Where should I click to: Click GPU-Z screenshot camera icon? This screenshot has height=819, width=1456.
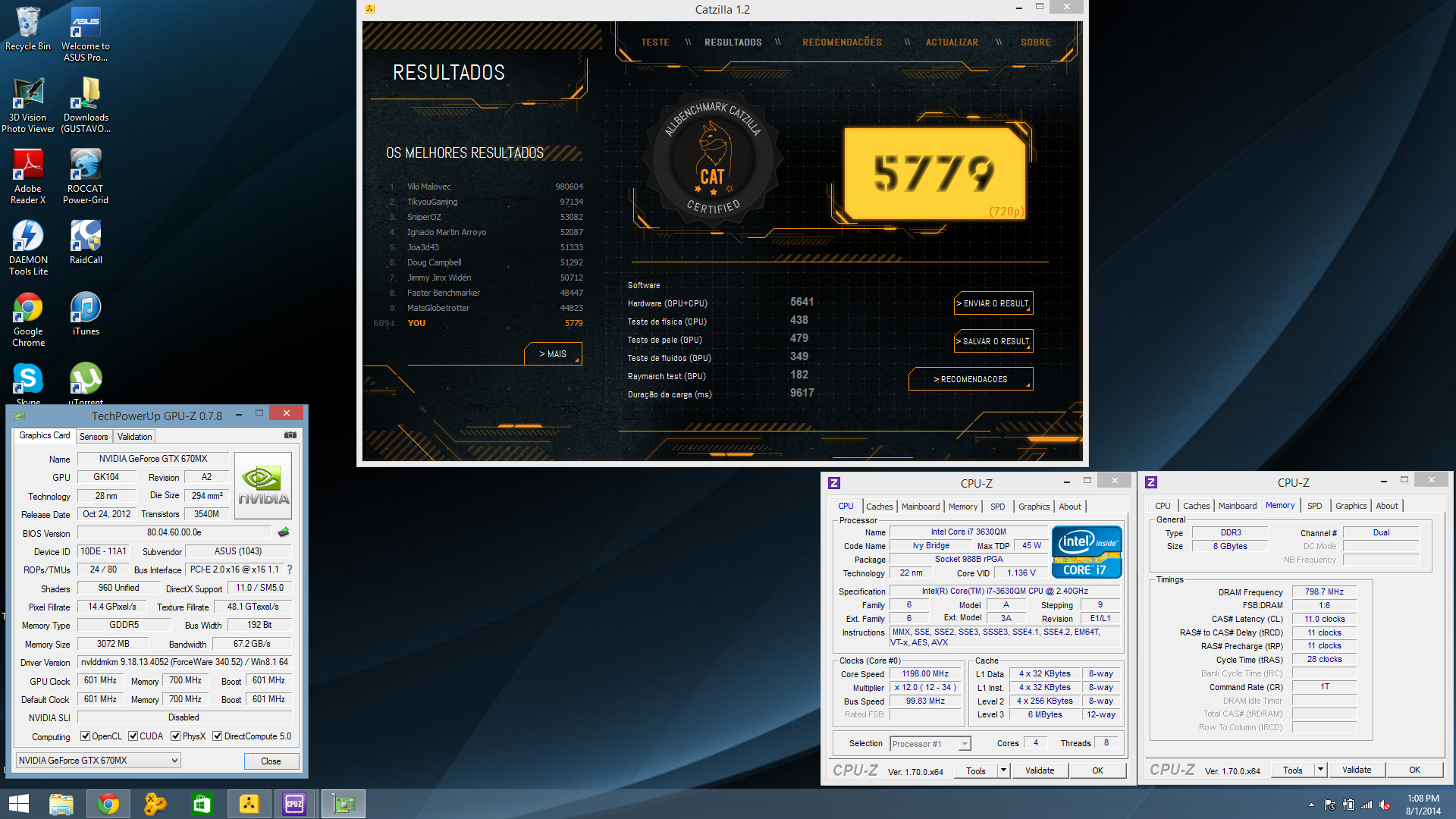click(x=290, y=435)
